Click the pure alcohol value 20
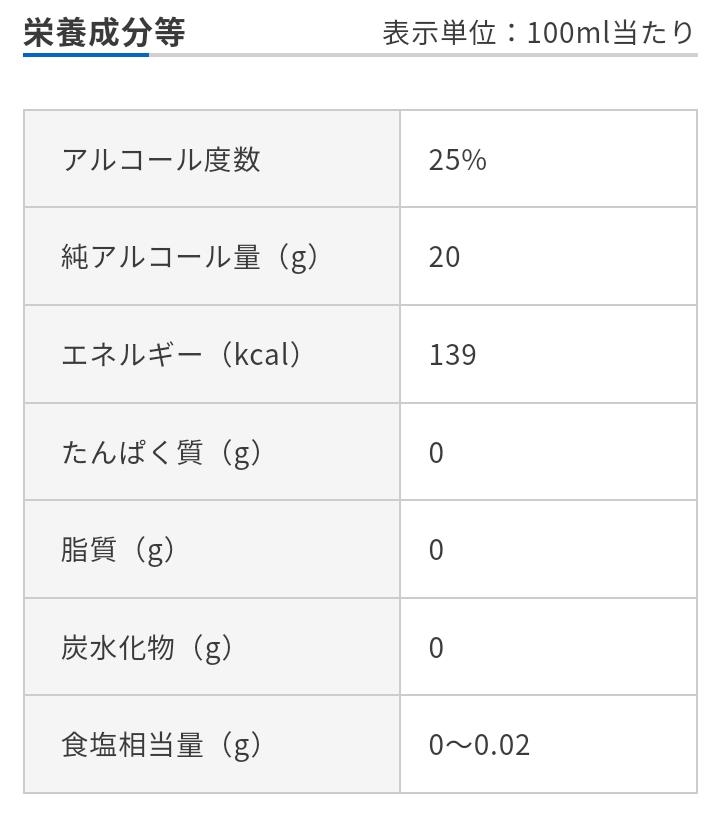The width and height of the screenshot is (720, 817). pos(444,257)
